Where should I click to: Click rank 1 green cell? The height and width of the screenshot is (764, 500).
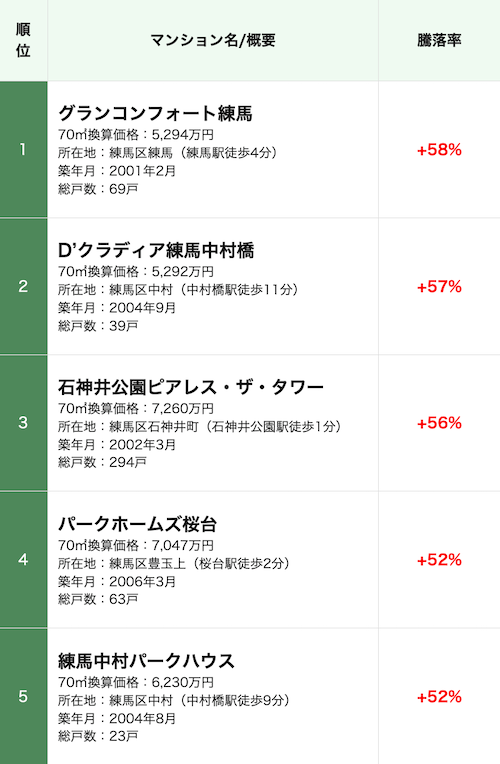tap(23, 150)
